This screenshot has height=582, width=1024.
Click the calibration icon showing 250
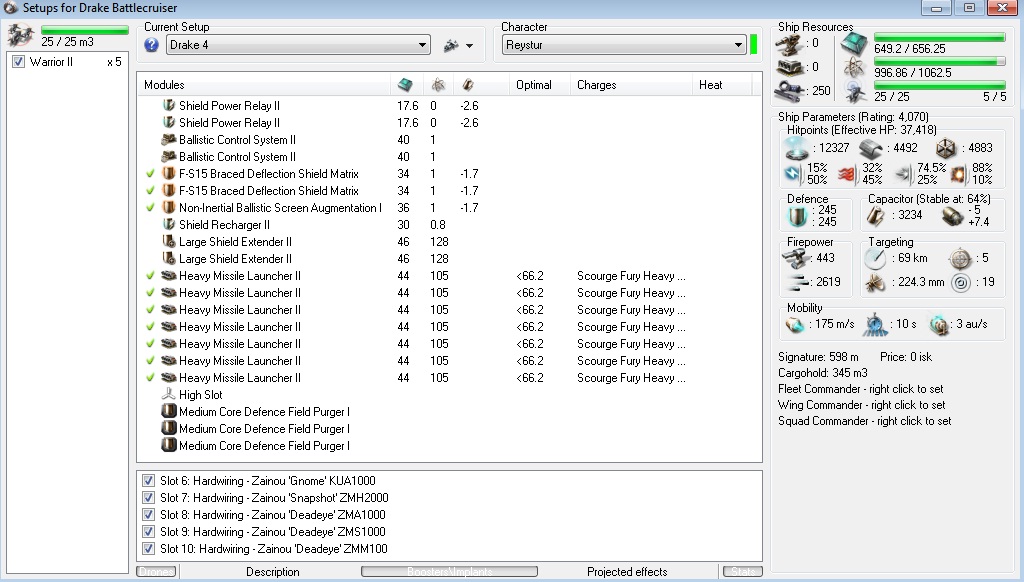point(789,91)
